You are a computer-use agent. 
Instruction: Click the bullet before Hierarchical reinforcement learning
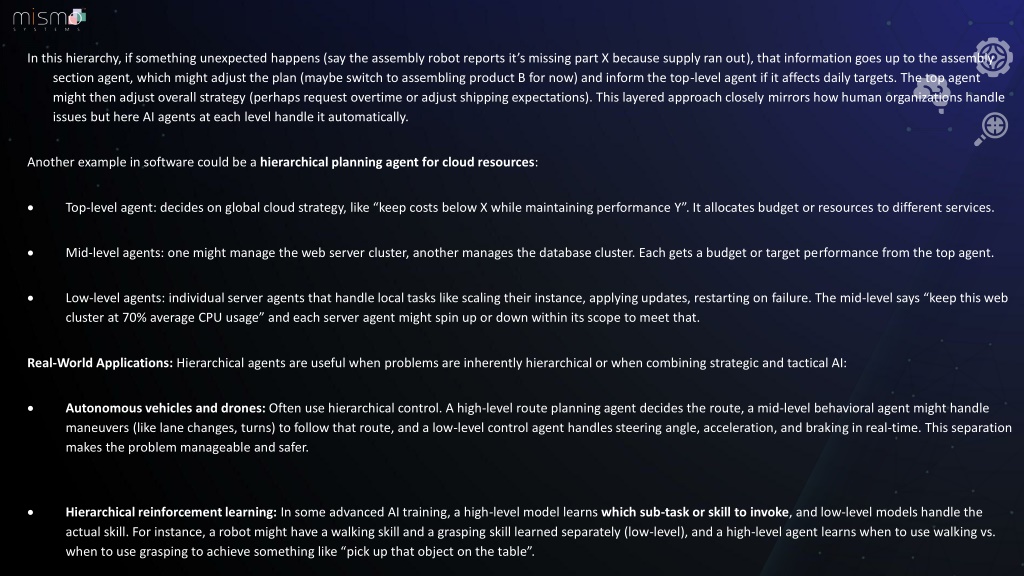(x=31, y=513)
